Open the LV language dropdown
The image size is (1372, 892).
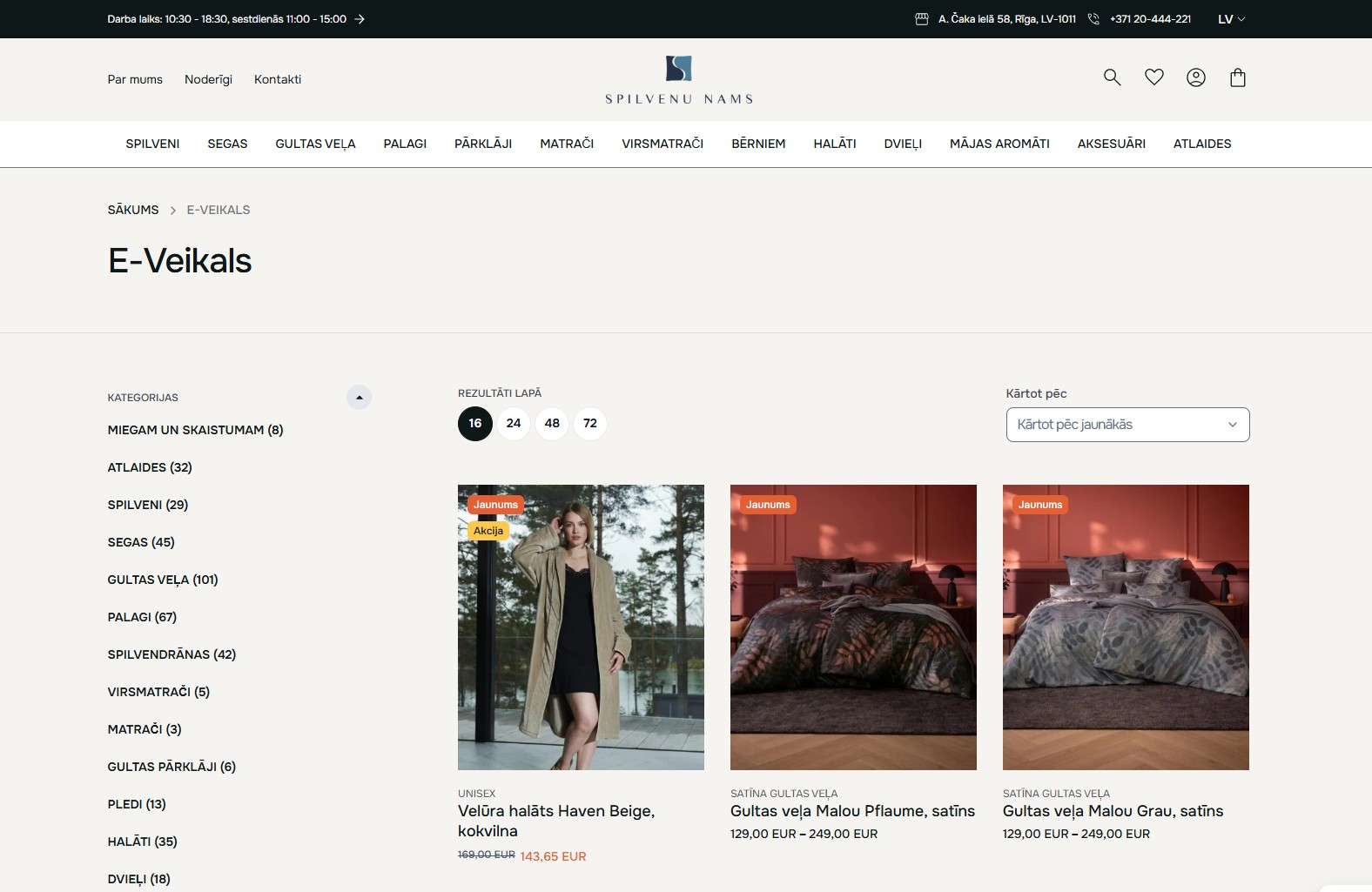(1231, 19)
